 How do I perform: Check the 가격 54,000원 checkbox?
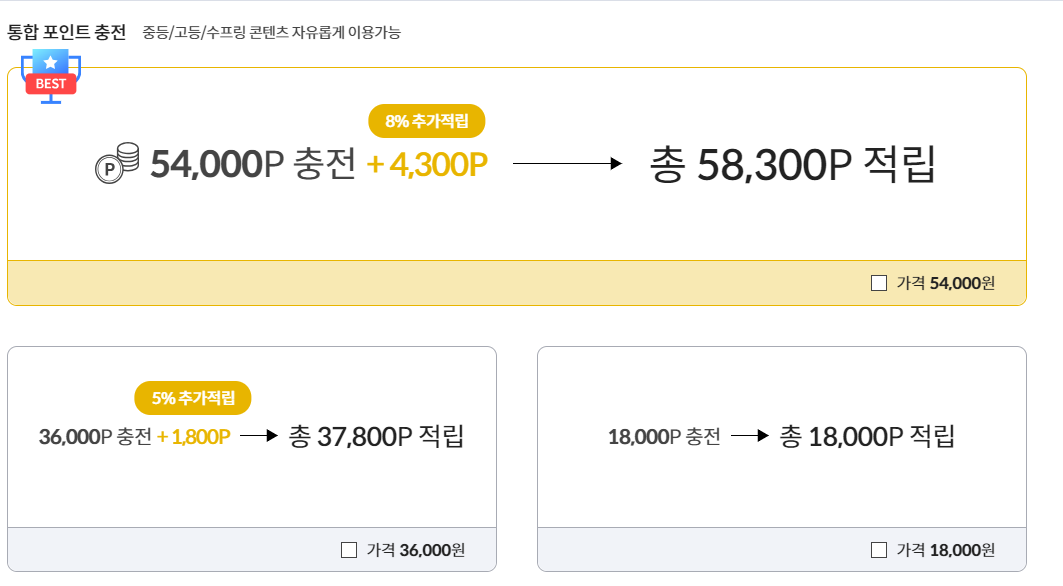click(x=881, y=282)
